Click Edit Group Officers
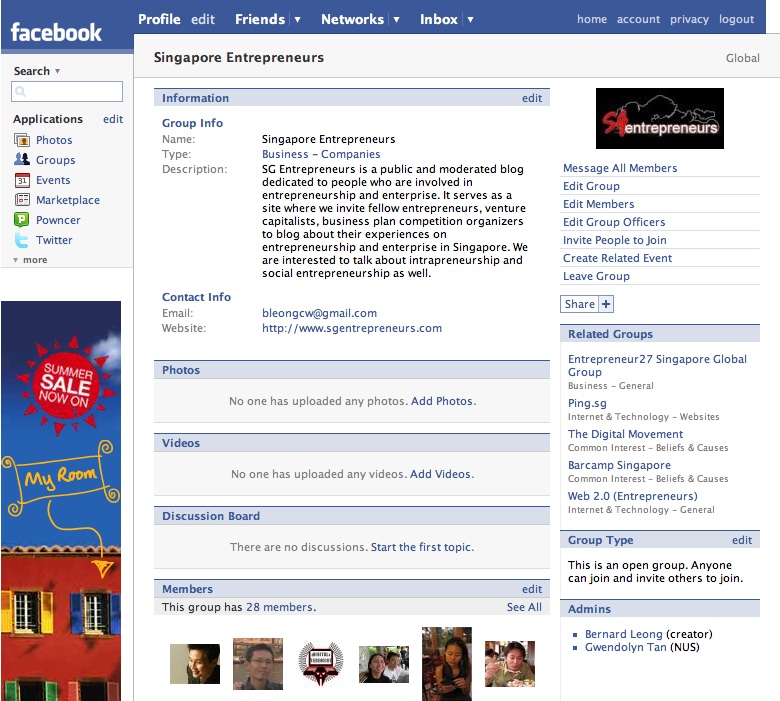 click(614, 222)
